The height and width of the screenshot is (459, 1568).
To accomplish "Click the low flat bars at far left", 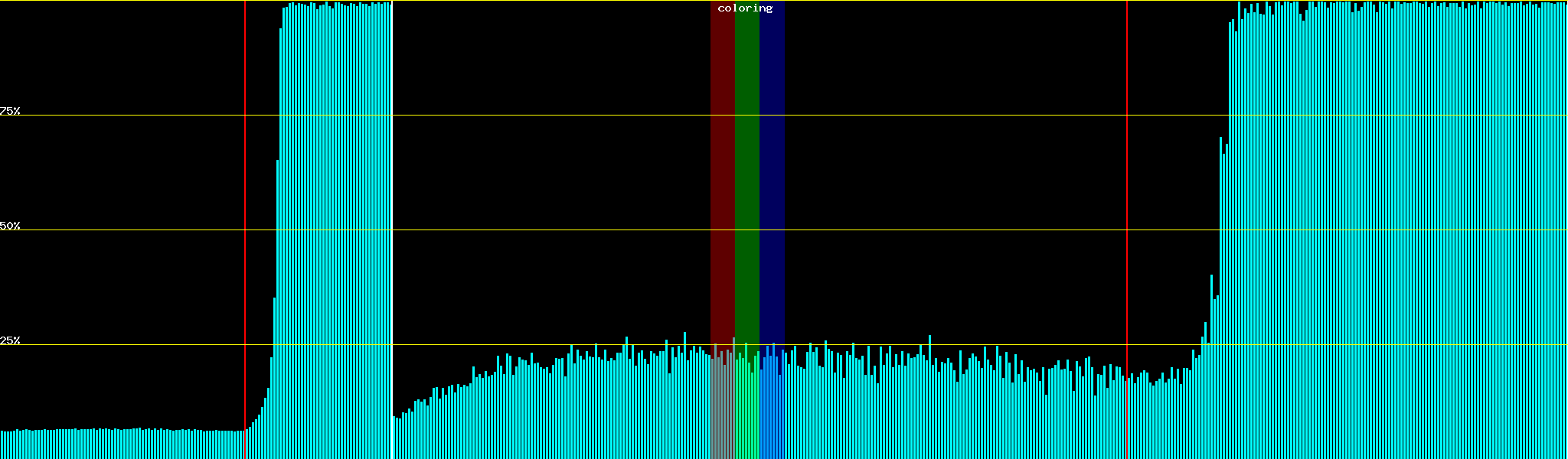I will 115,444.
